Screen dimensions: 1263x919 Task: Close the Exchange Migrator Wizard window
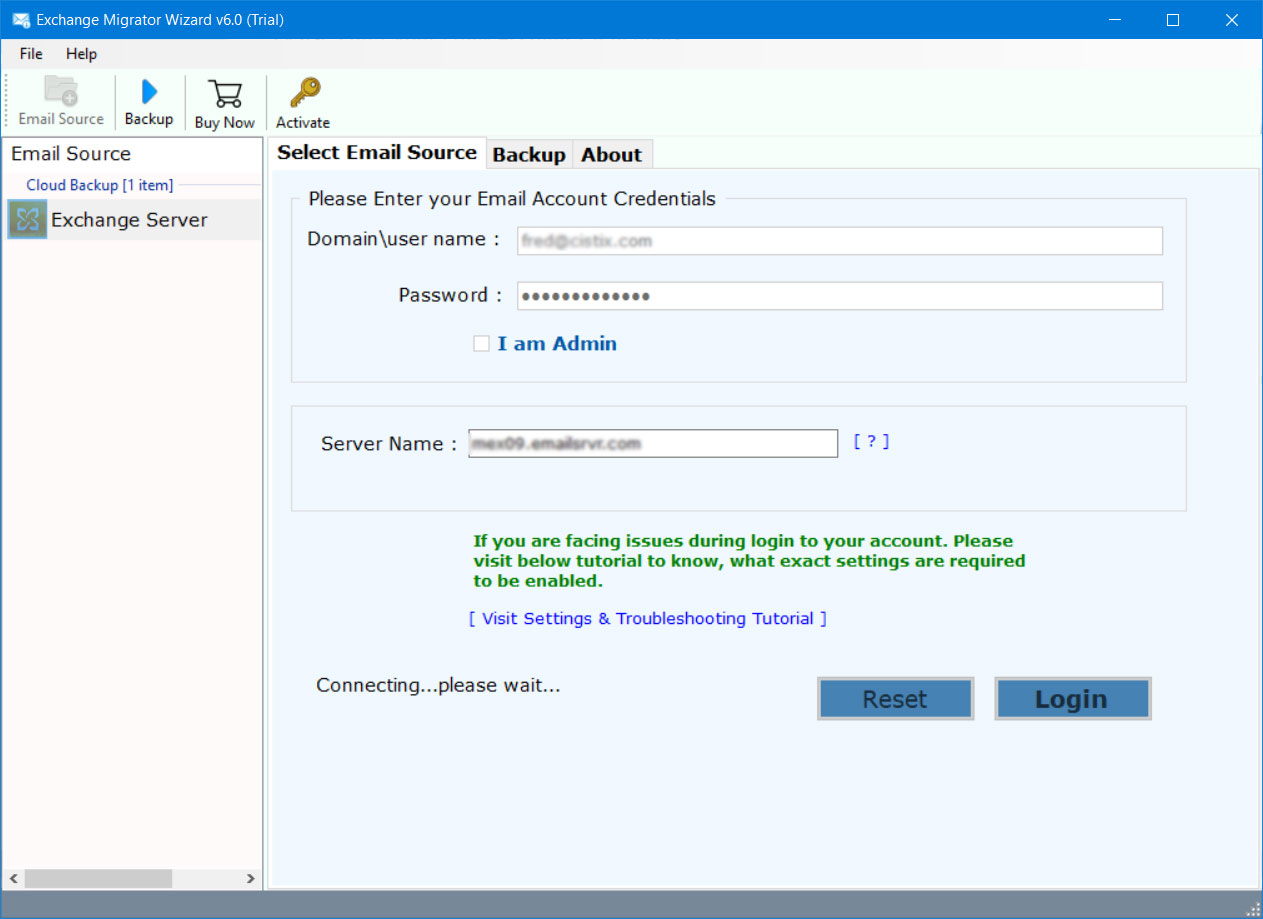[x=1232, y=19]
